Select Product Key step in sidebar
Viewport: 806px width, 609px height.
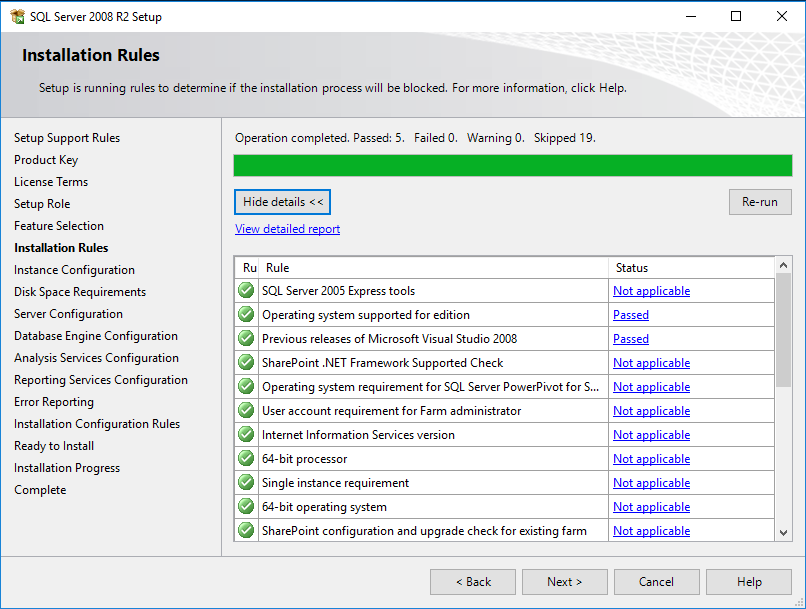46,160
